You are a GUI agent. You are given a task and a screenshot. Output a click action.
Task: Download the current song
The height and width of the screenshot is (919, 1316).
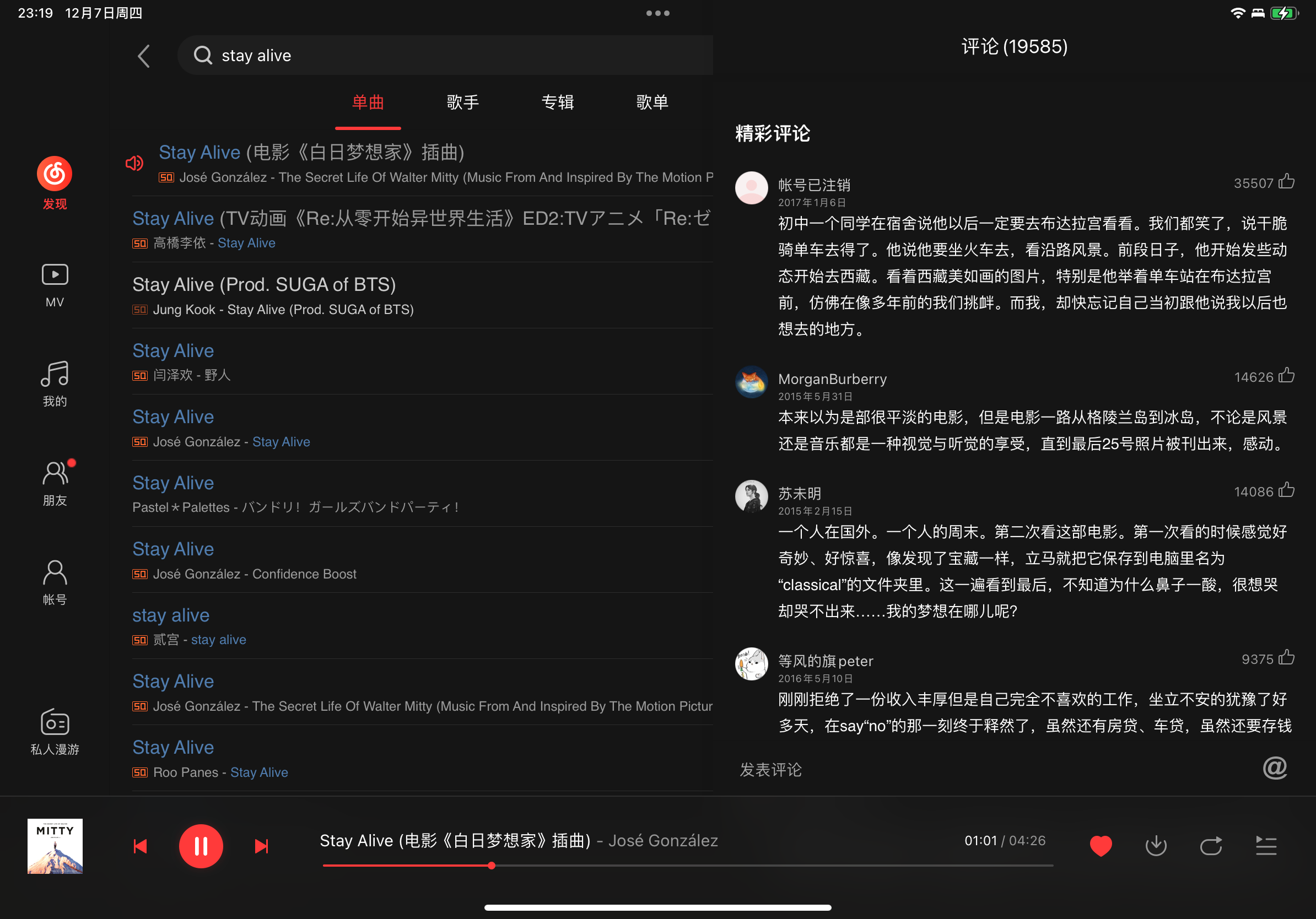point(1156,846)
